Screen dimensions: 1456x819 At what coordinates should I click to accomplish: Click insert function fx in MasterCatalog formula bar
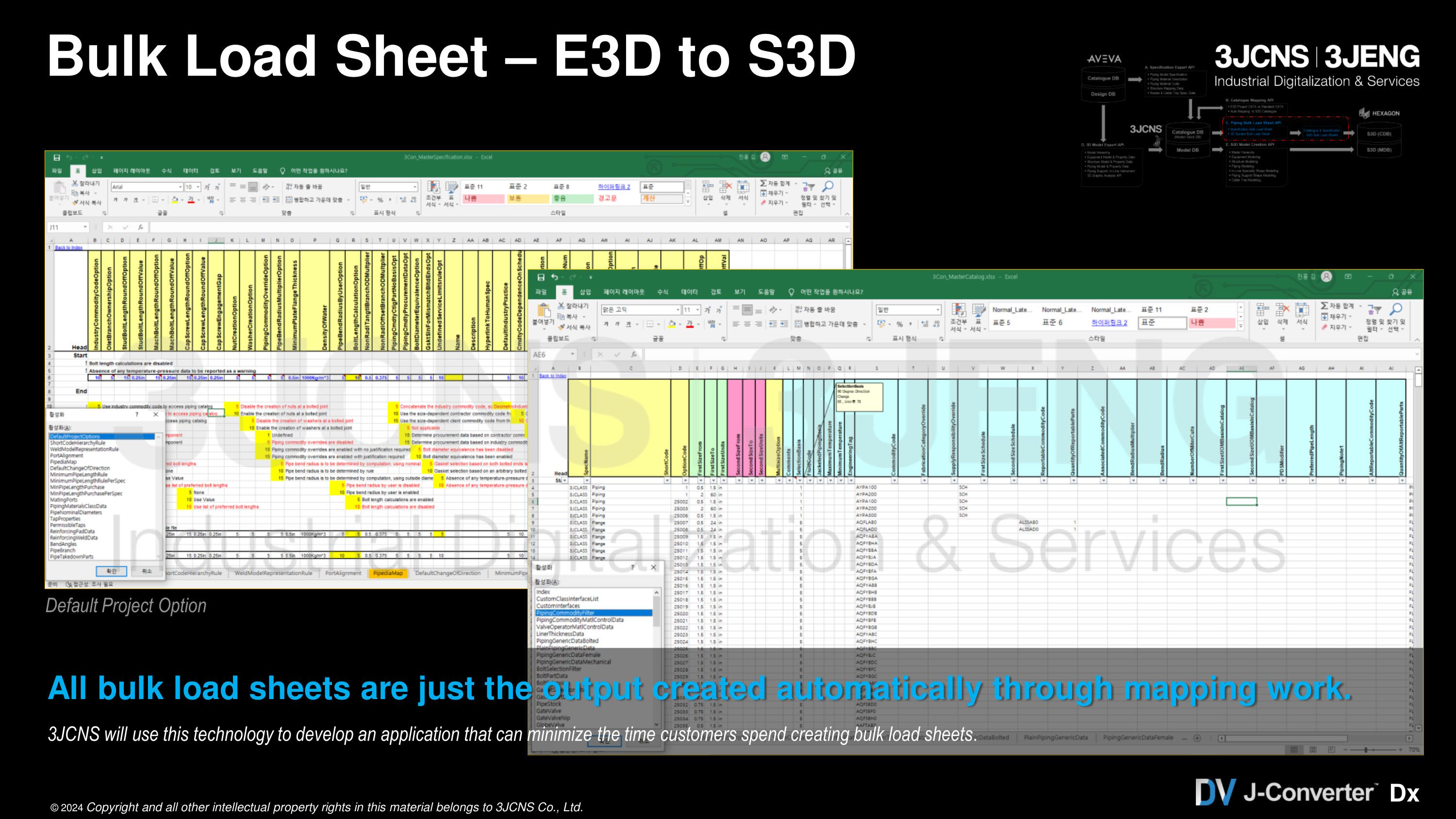point(634,354)
